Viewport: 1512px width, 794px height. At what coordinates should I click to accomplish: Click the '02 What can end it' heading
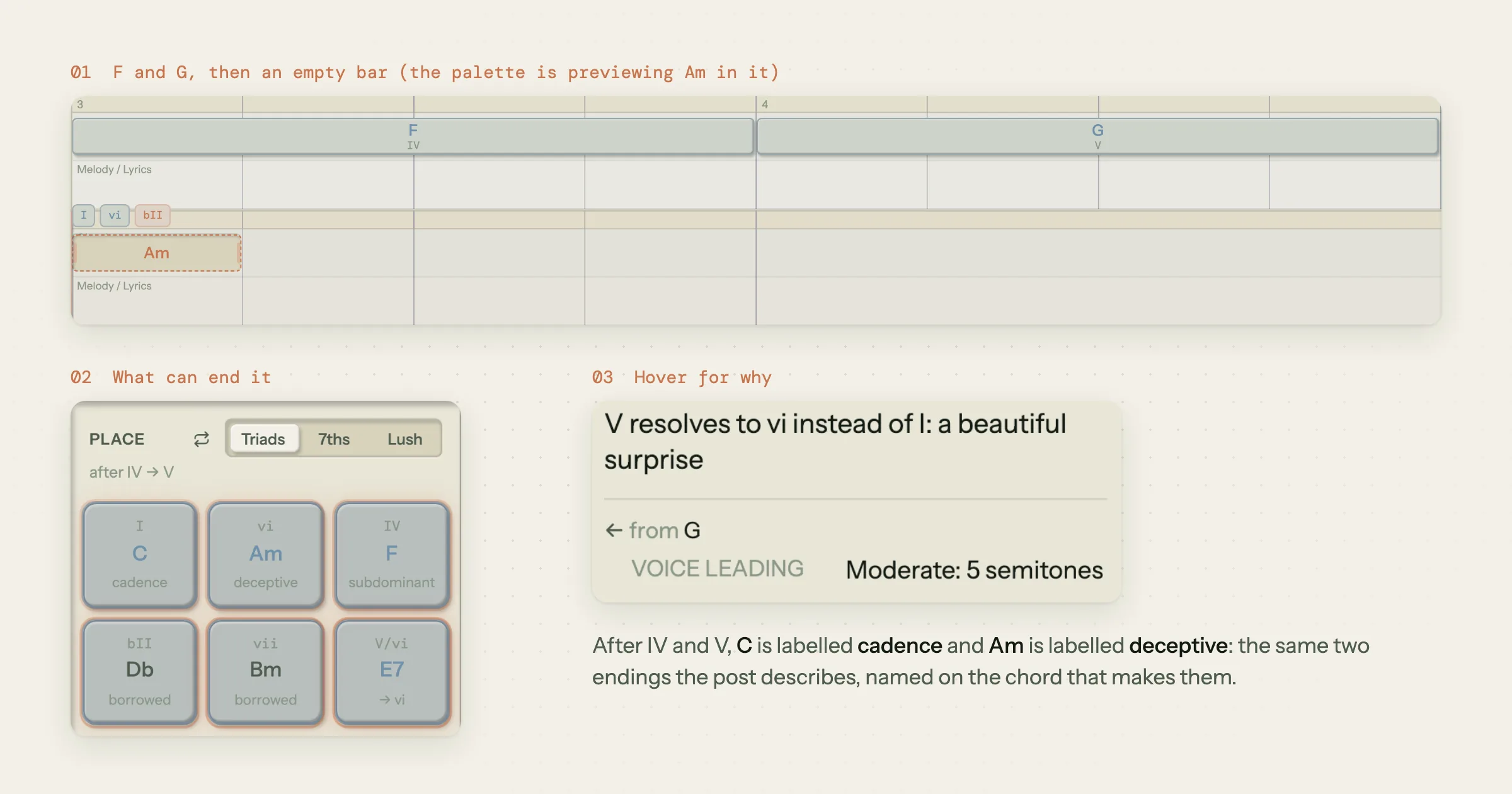click(171, 377)
